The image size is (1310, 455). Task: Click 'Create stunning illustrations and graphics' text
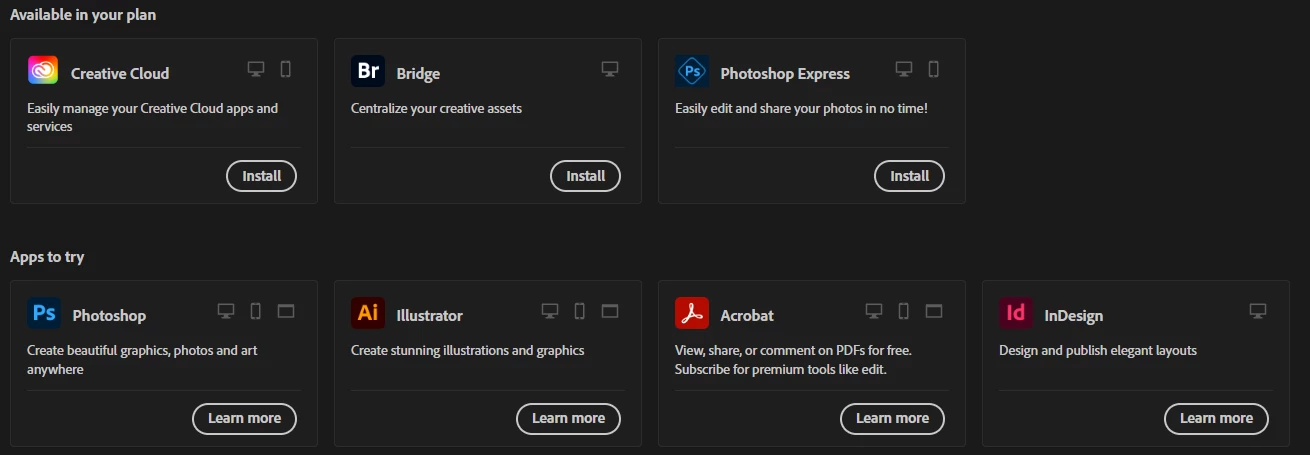click(x=467, y=350)
